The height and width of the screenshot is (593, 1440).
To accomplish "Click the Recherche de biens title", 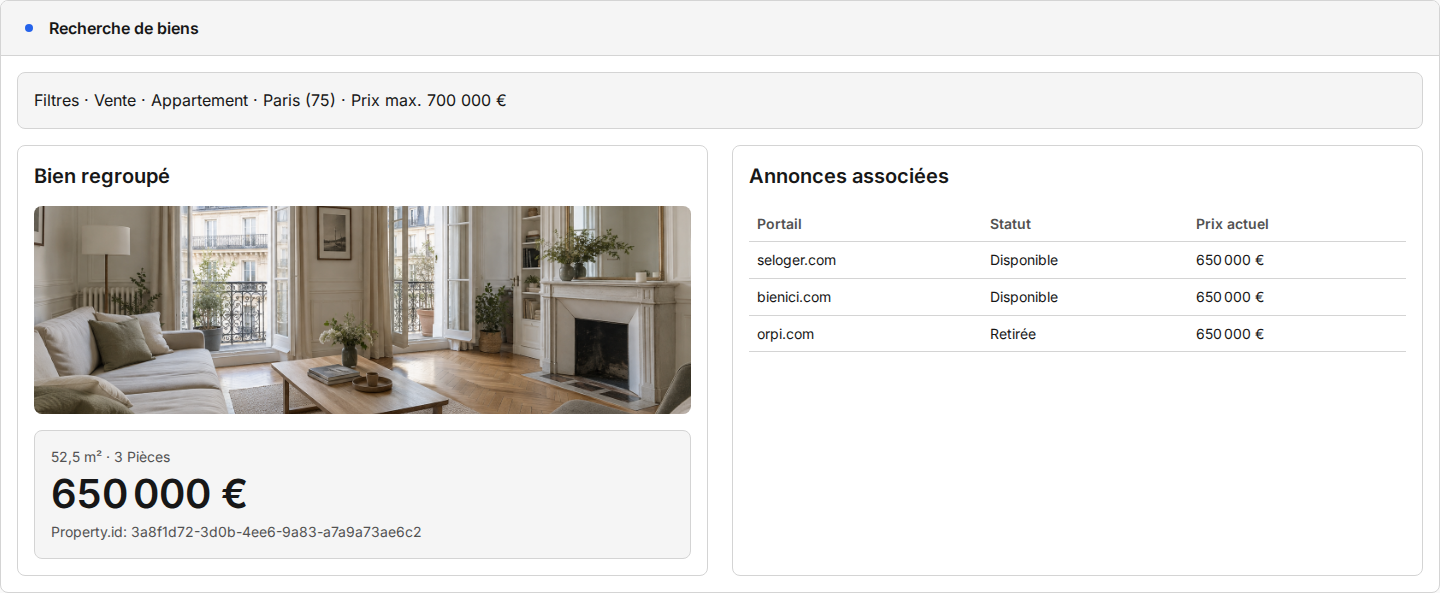I will tap(124, 28).
